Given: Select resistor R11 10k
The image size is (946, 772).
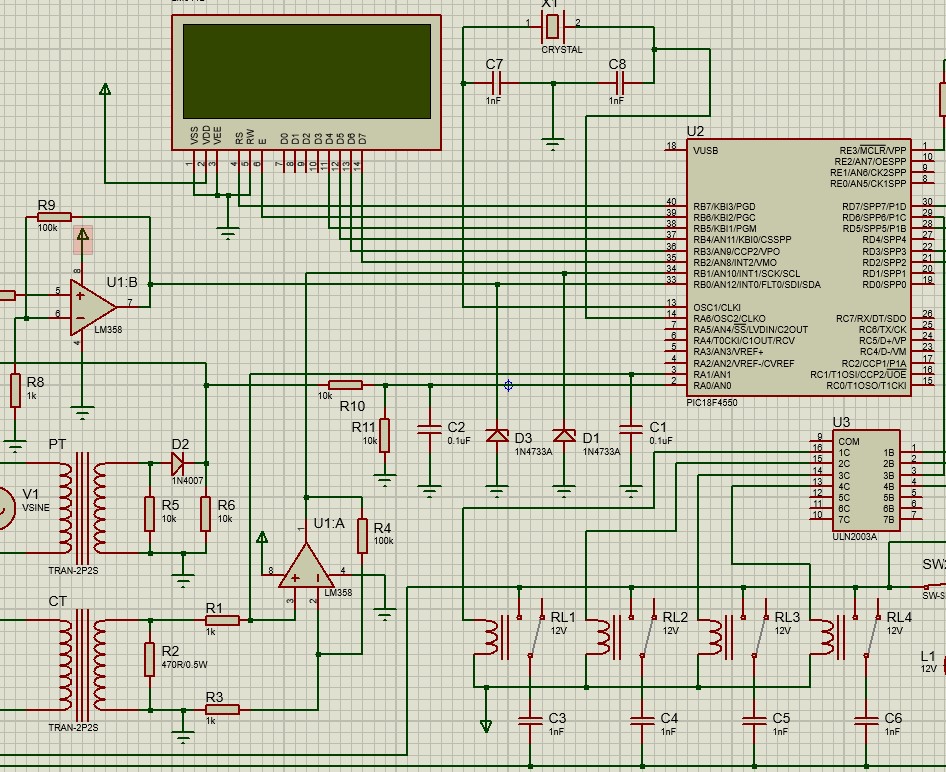Looking at the screenshot, I should pyautogui.click(x=384, y=435).
